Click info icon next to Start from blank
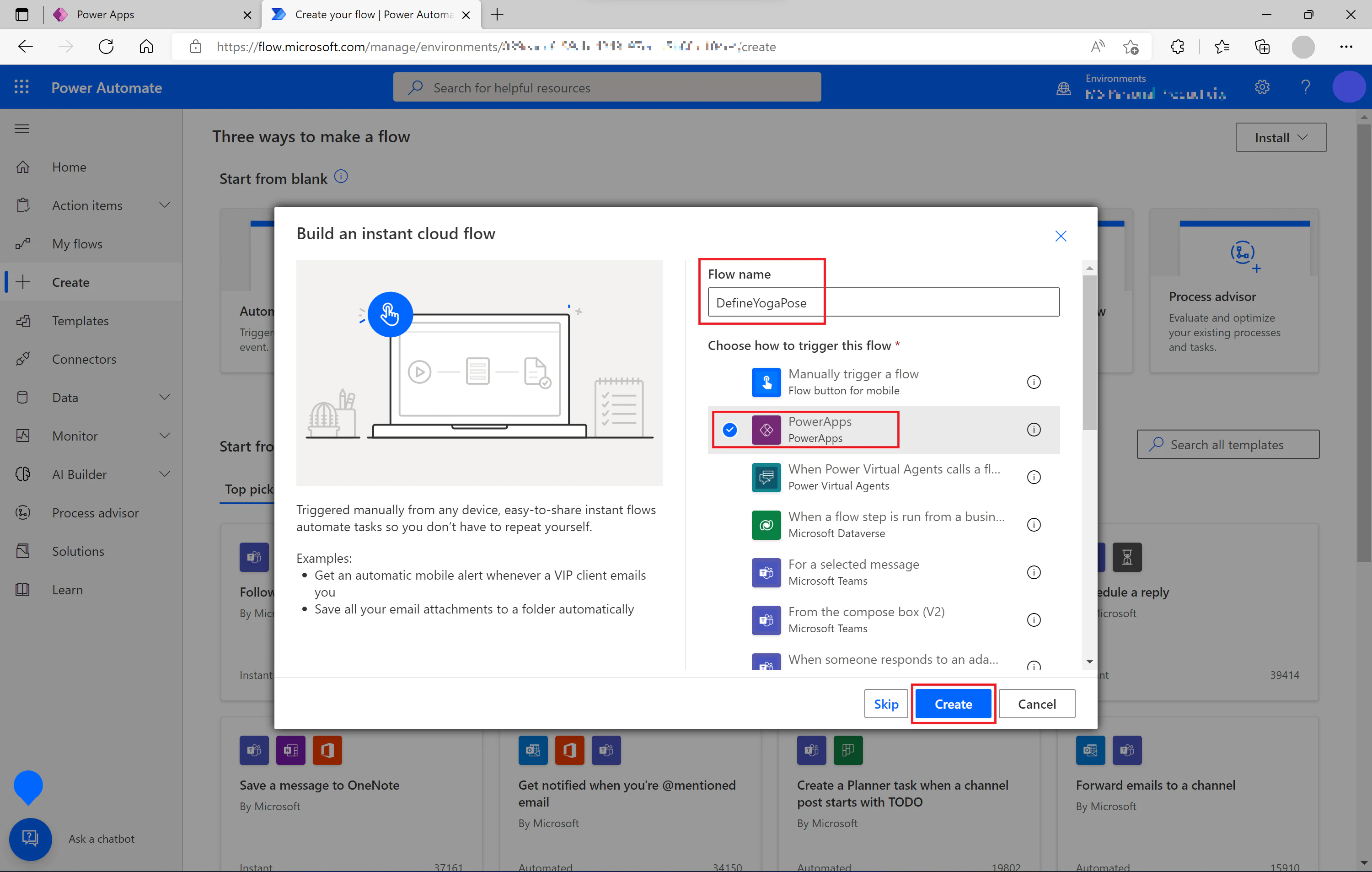The height and width of the screenshot is (872, 1372). click(341, 177)
